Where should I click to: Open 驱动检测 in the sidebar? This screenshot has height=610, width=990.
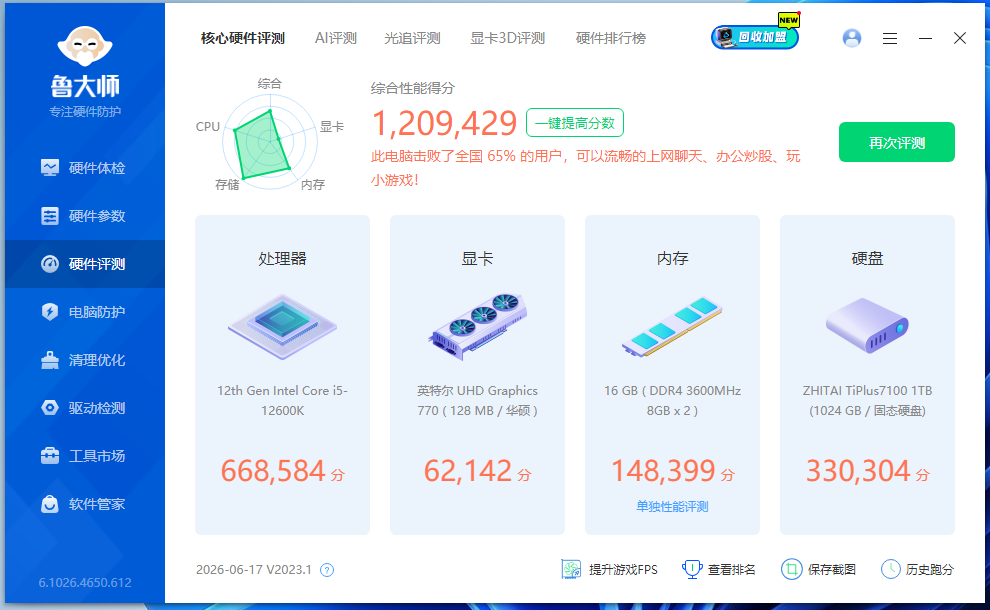click(x=85, y=408)
